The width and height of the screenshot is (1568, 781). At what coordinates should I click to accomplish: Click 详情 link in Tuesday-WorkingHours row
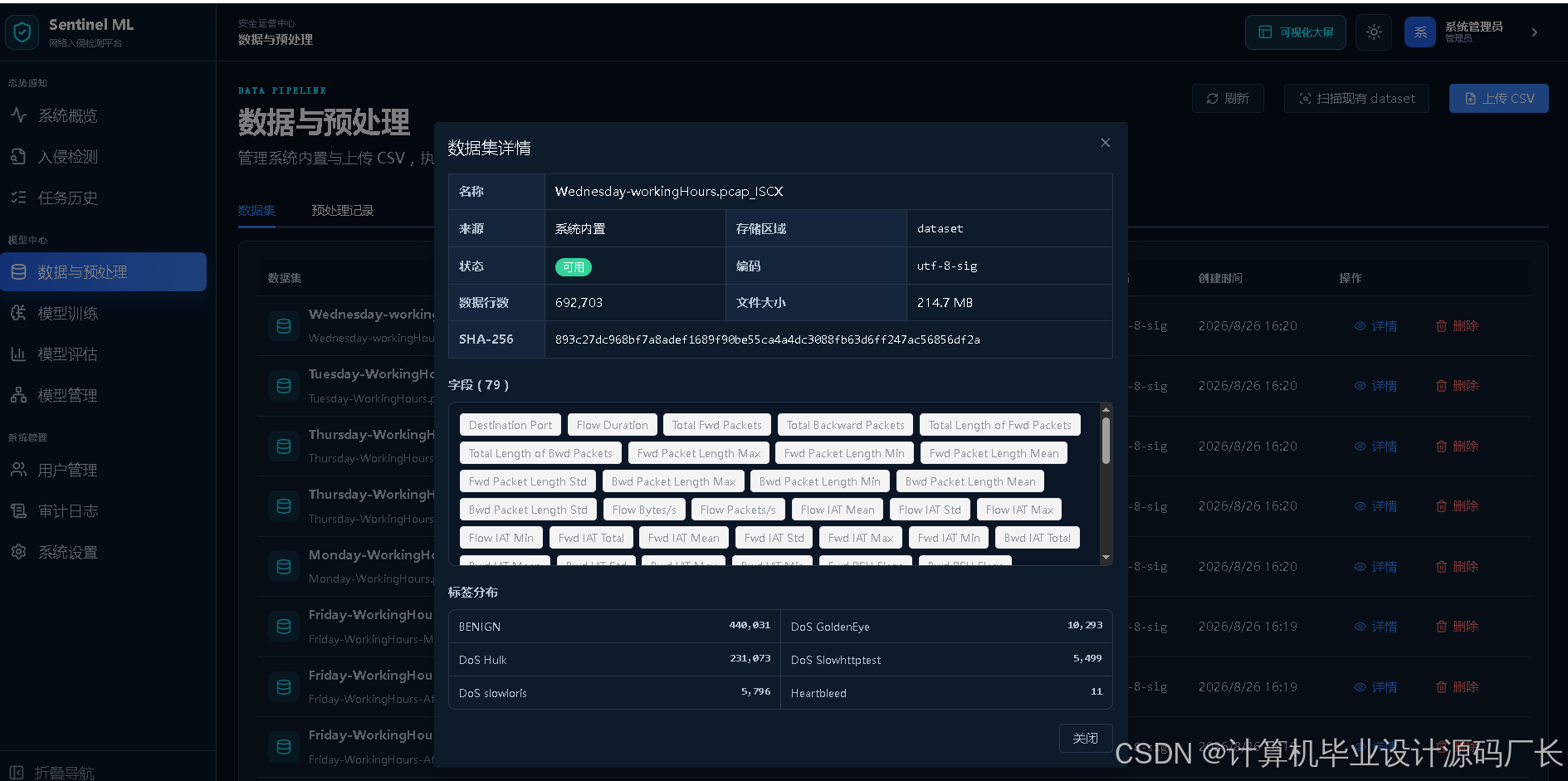pyautogui.click(x=1375, y=386)
